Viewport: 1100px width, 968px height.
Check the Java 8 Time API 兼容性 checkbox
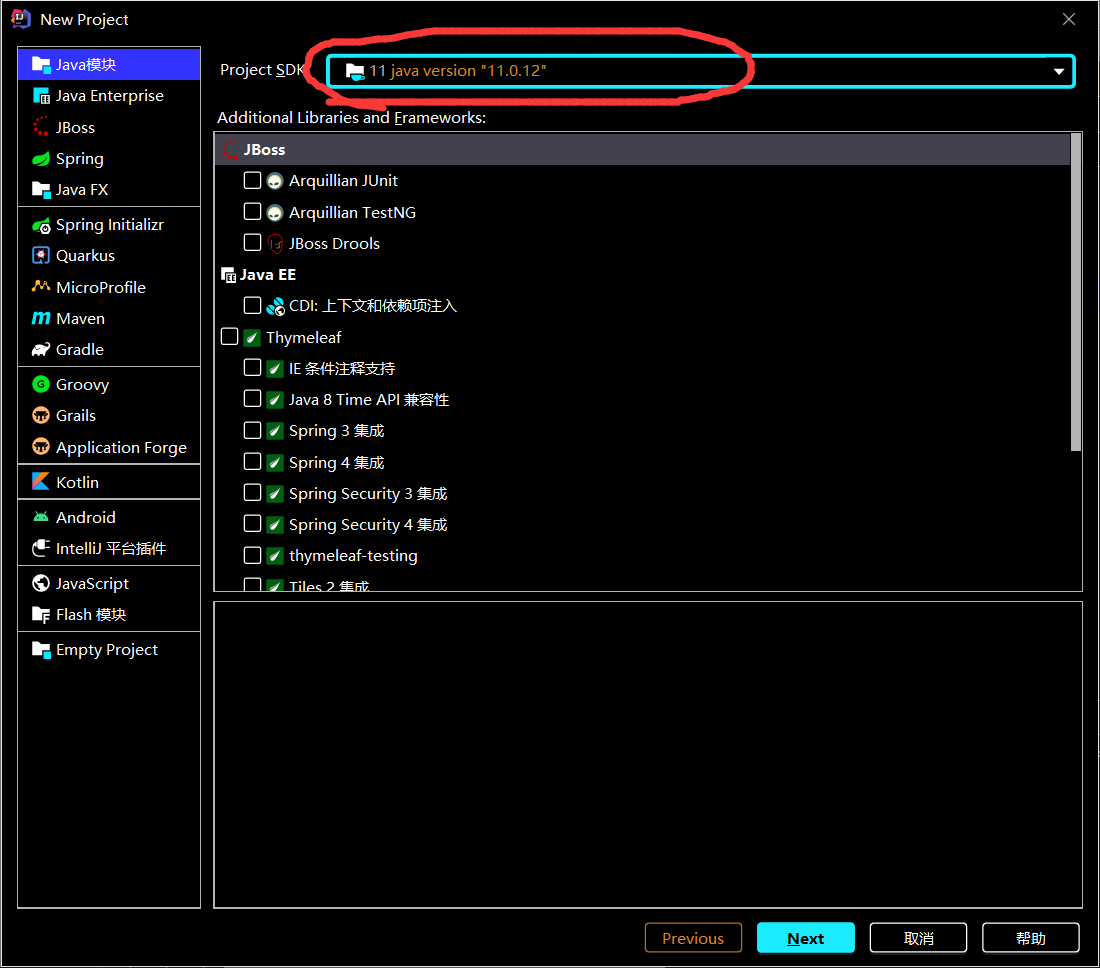coord(252,398)
